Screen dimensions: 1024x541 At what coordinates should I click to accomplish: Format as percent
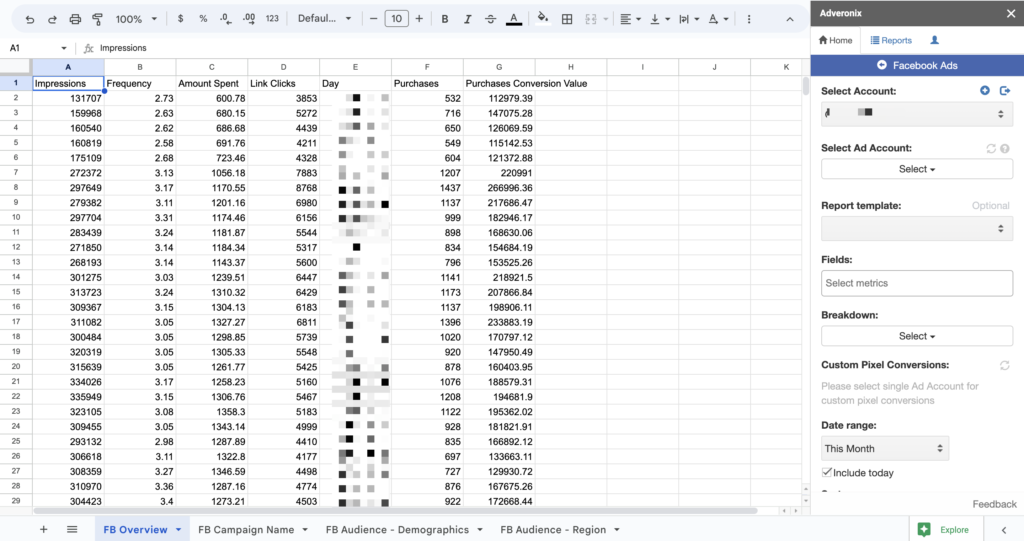tap(203, 19)
